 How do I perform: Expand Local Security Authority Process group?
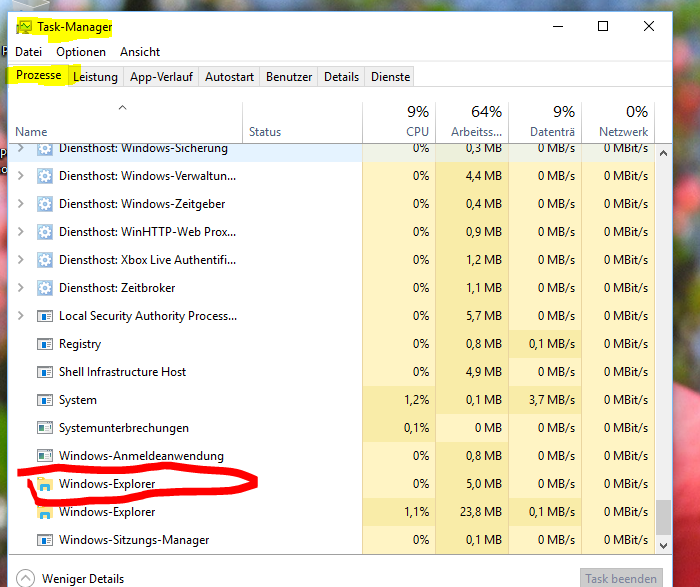(x=21, y=316)
